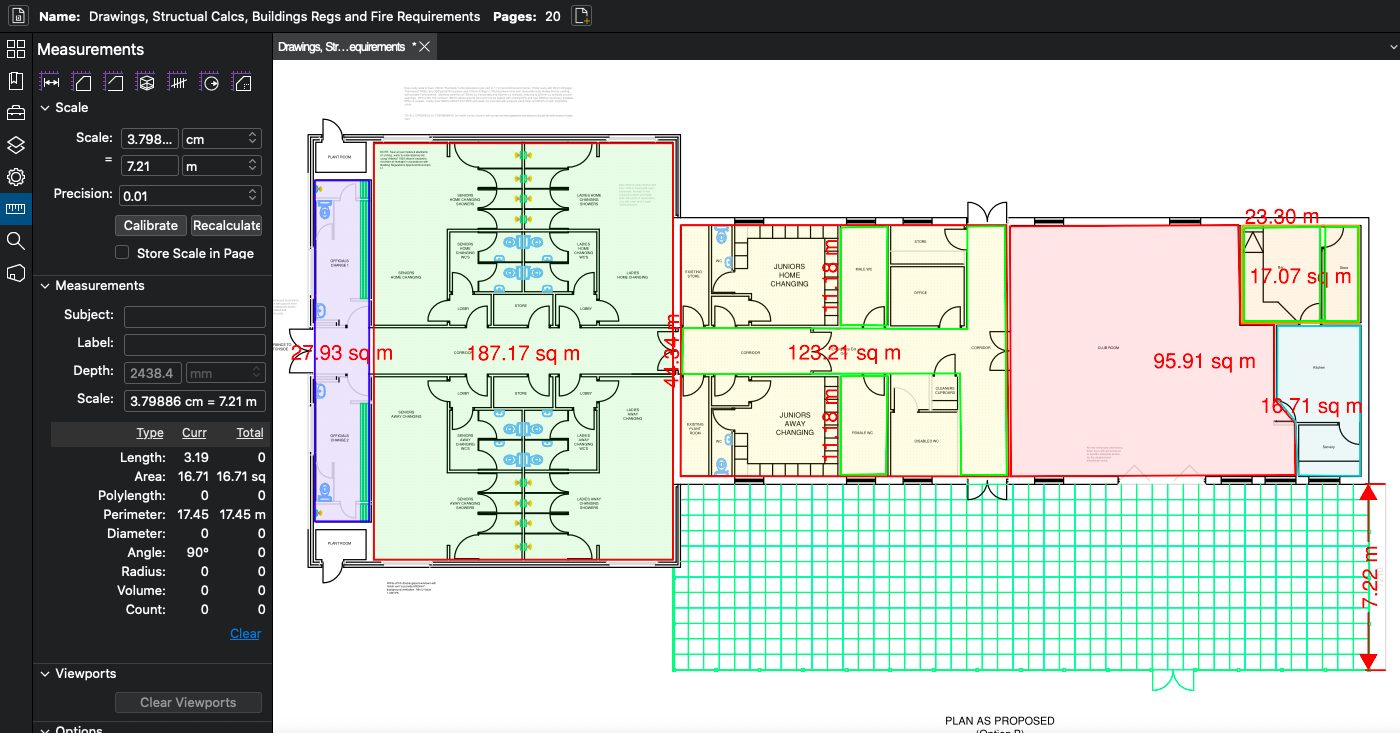The width and height of the screenshot is (1400, 733).
Task: Select the open polygon perimeter measuring tool
Action: pyautogui.click(x=115, y=83)
